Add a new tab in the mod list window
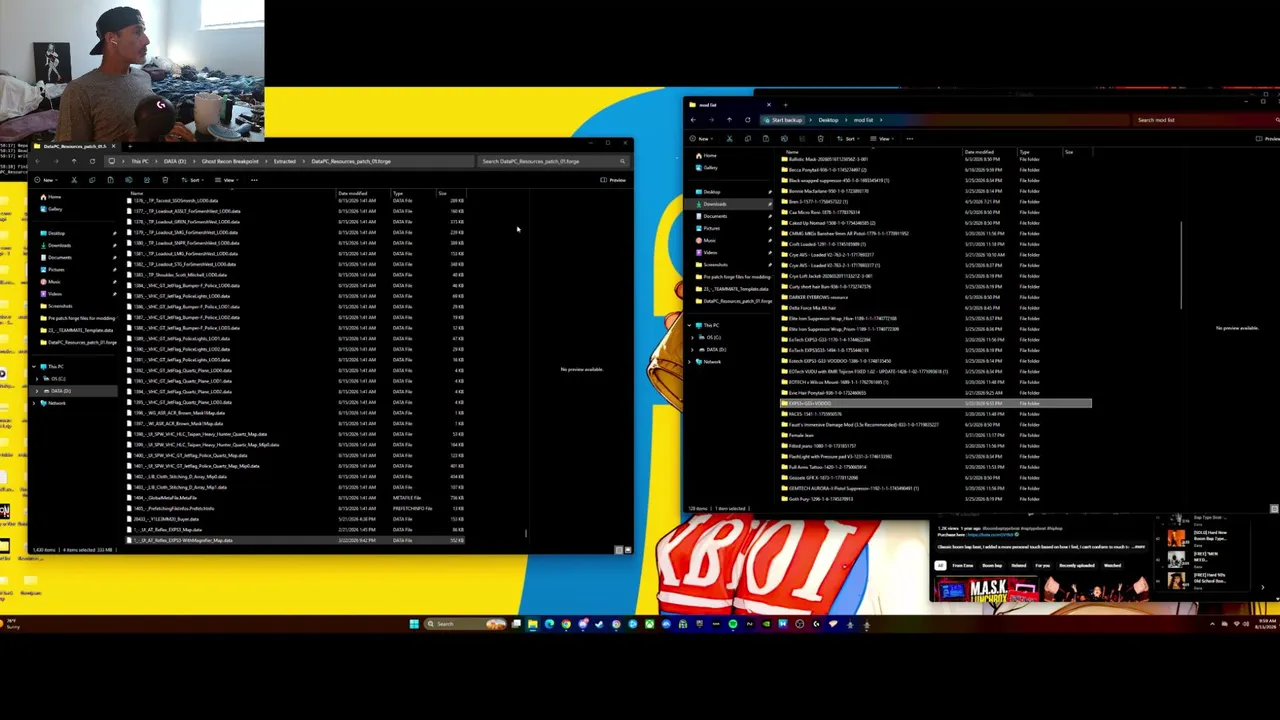This screenshot has height=720, width=1280. pyautogui.click(x=786, y=105)
